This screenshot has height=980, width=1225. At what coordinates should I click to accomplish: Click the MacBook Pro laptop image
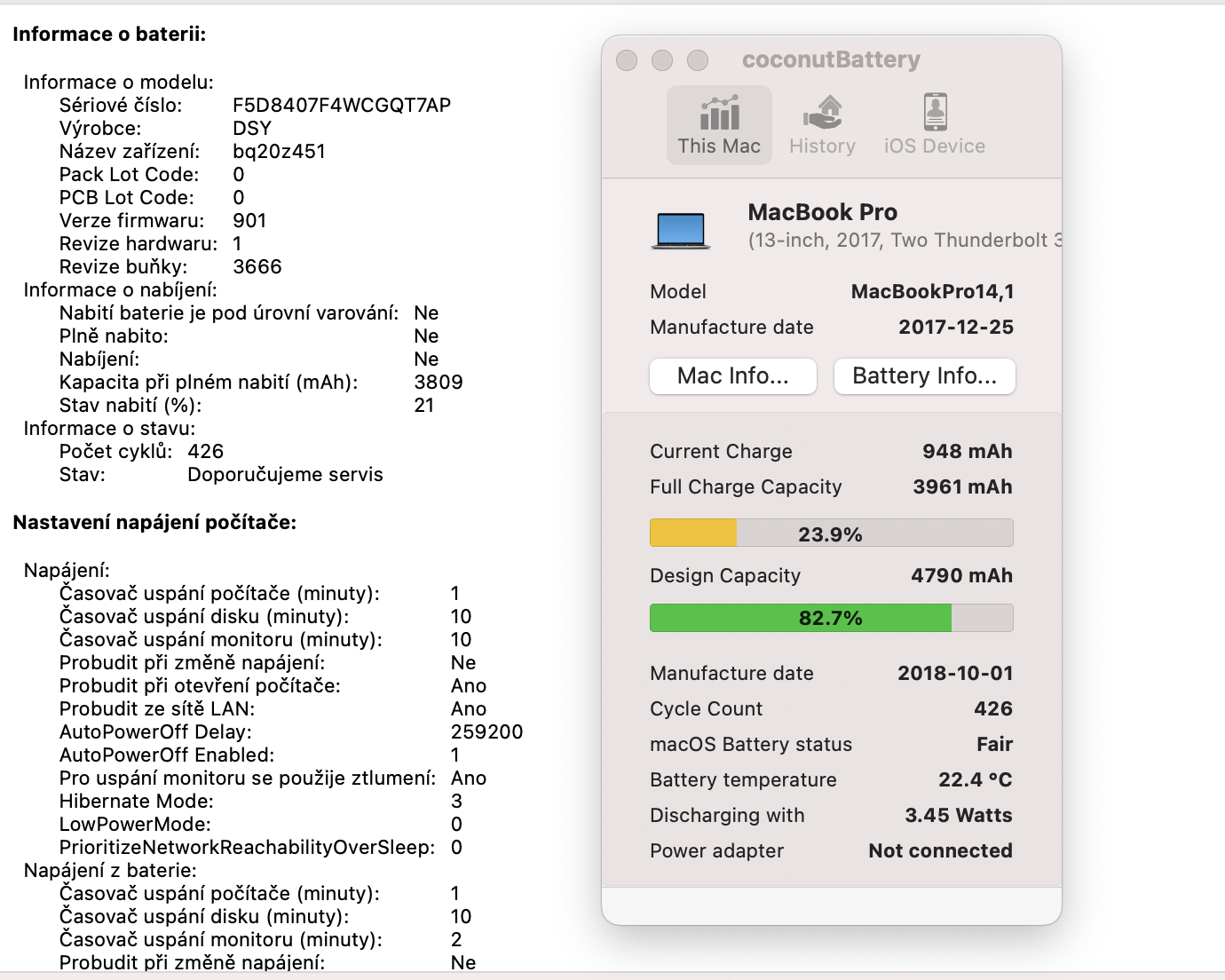[x=682, y=231]
